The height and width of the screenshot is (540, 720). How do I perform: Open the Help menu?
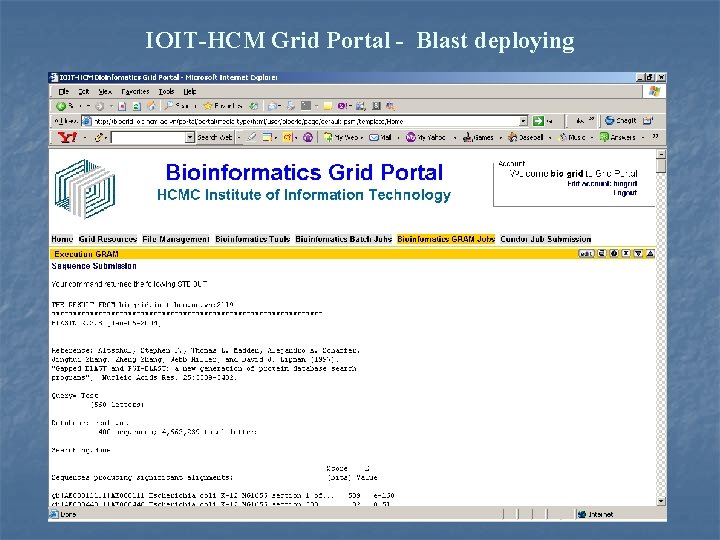[190, 91]
